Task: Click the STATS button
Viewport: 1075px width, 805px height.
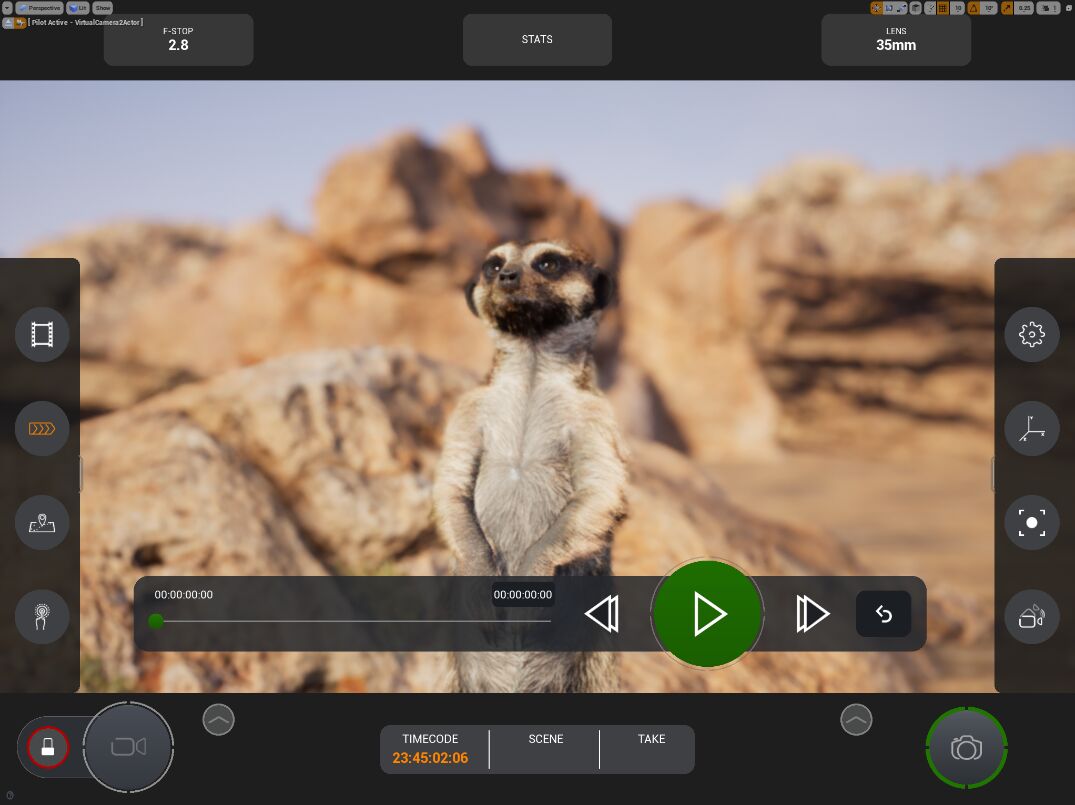Action: tap(537, 40)
